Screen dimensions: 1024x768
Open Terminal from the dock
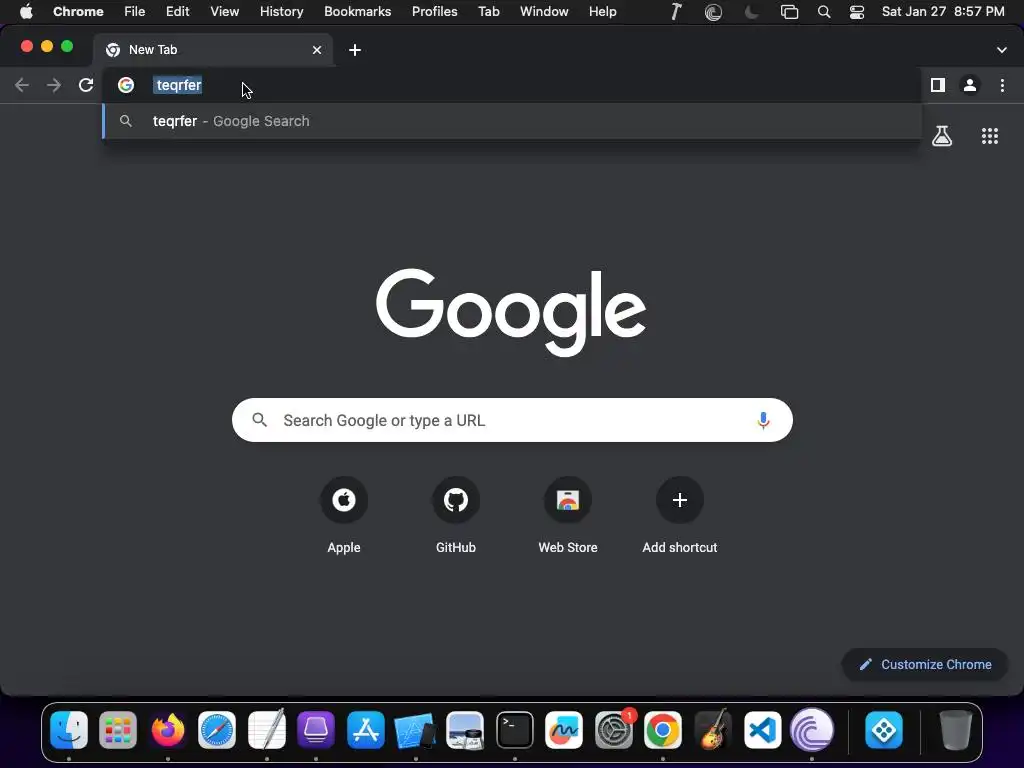tap(515, 729)
